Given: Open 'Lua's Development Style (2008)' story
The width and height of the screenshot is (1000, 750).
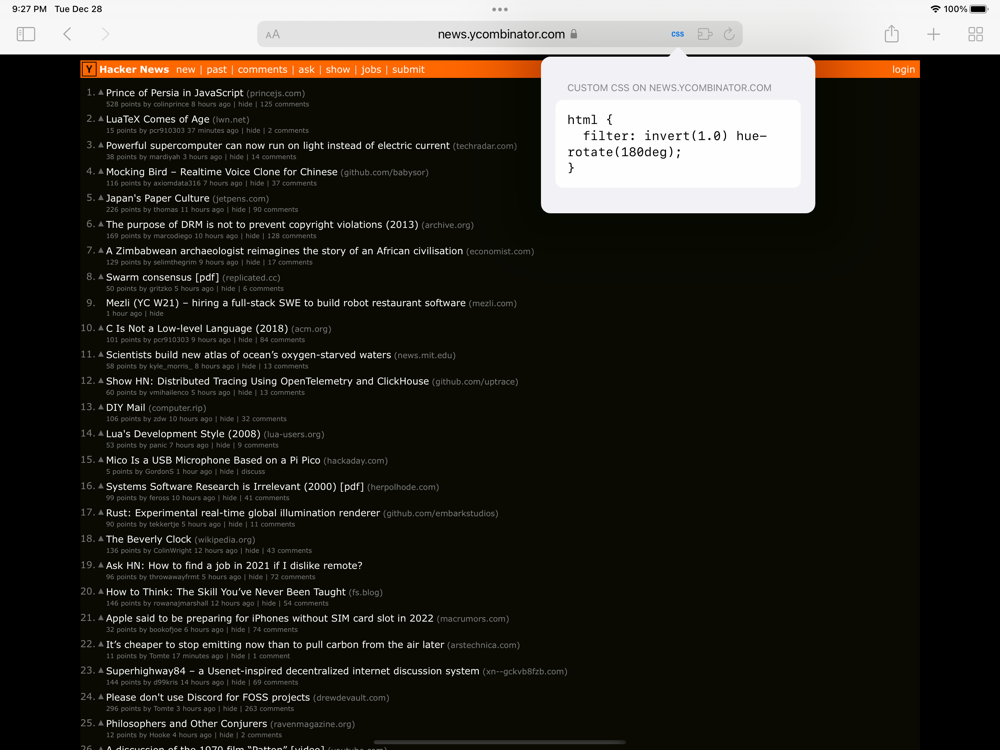Looking at the screenshot, I should coord(183,434).
